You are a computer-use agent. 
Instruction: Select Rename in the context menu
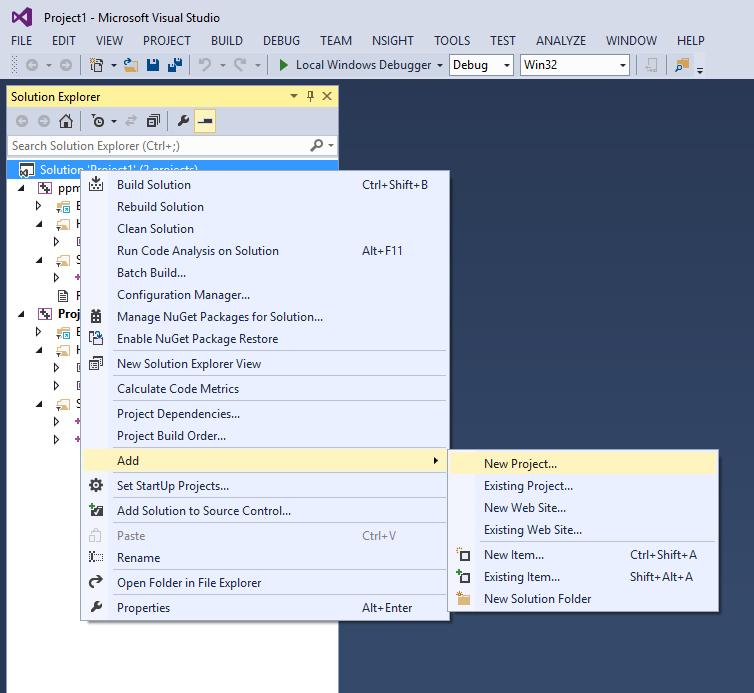click(x=265, y=558)
